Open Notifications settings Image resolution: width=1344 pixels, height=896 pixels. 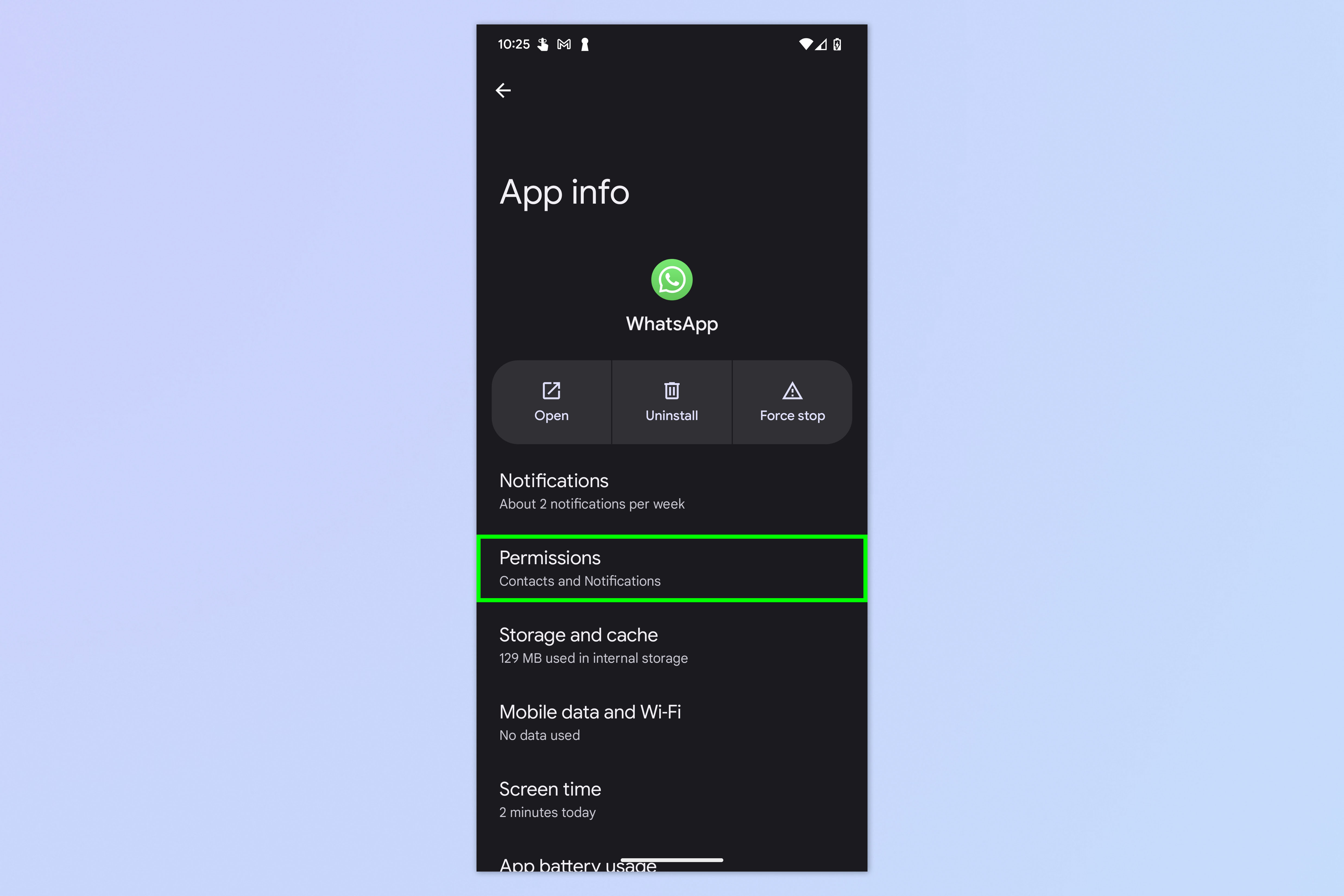coord(672,490)
